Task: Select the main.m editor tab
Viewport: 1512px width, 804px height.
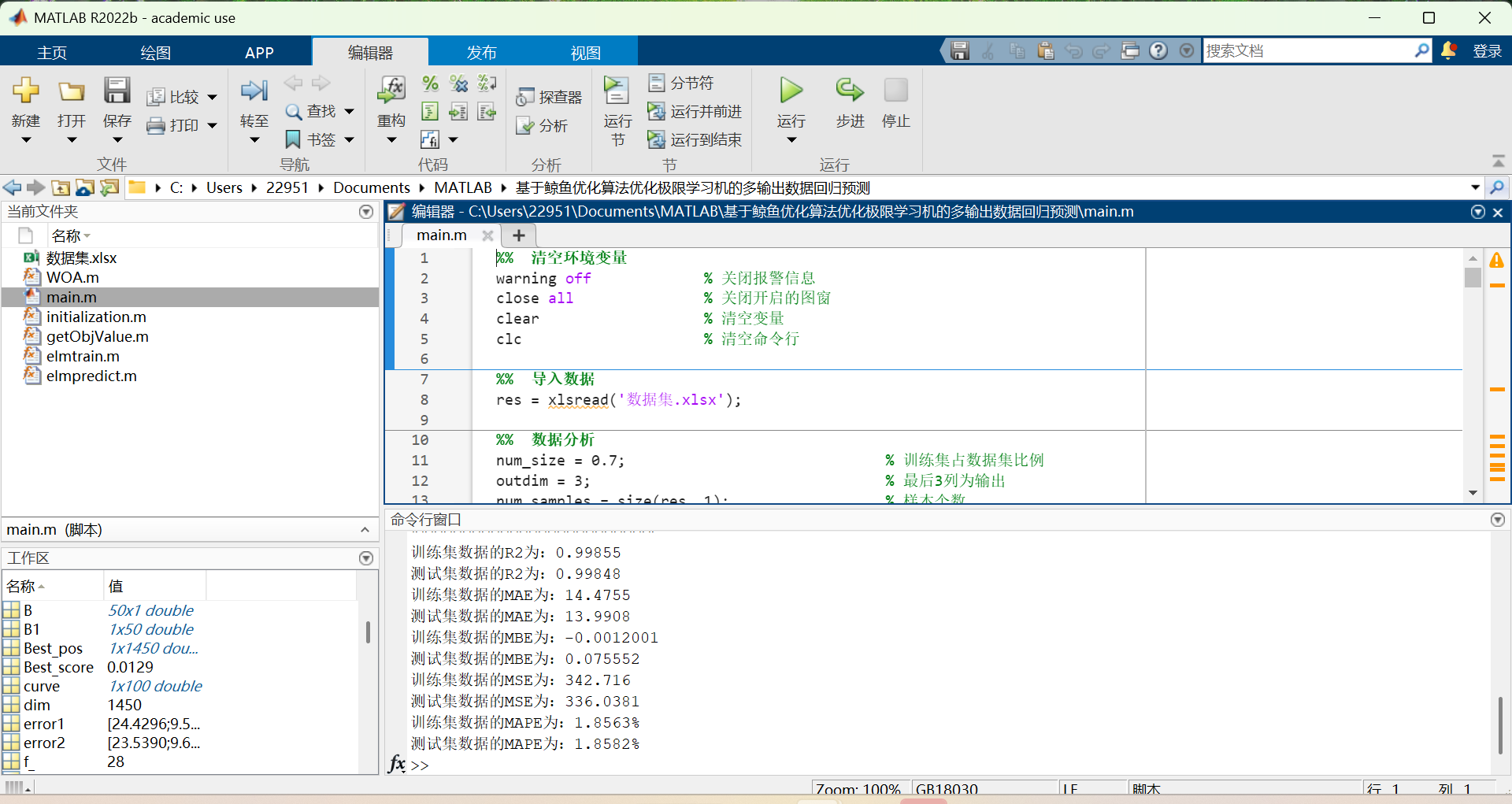Action: coord(442,235)
